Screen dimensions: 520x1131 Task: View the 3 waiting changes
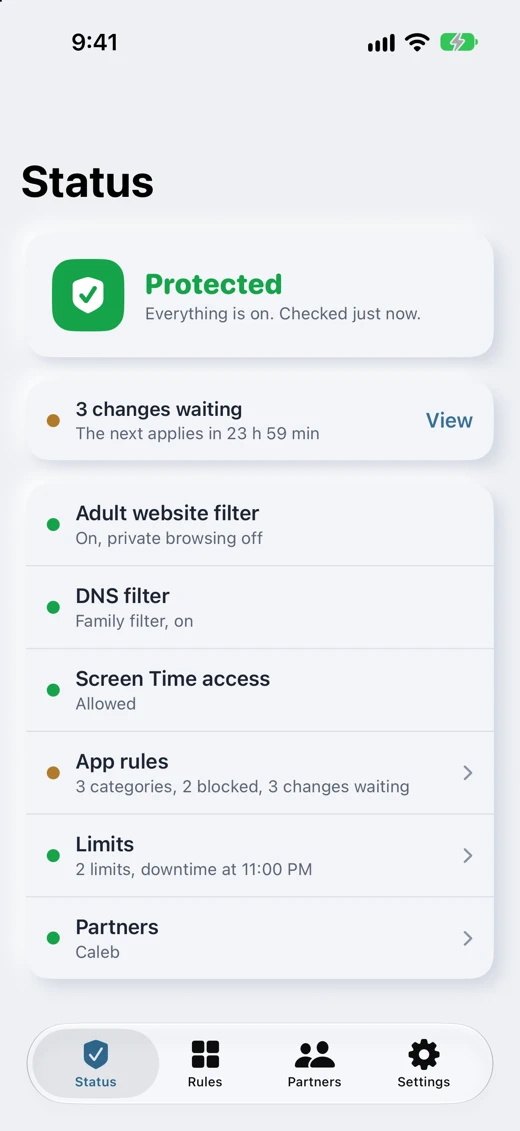tap(449, 421)
